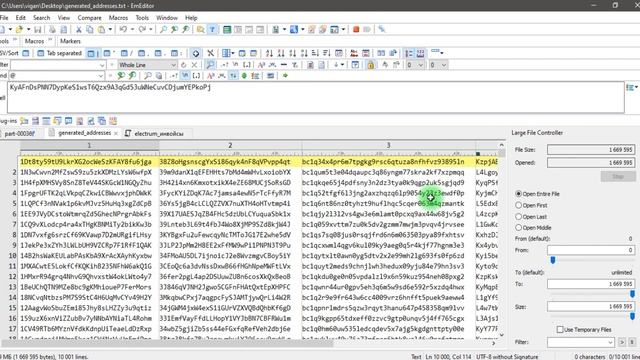This screenshot has width=640, height=360.
Task: Click the Normal mode CSV icon
Action: (26, 53)
